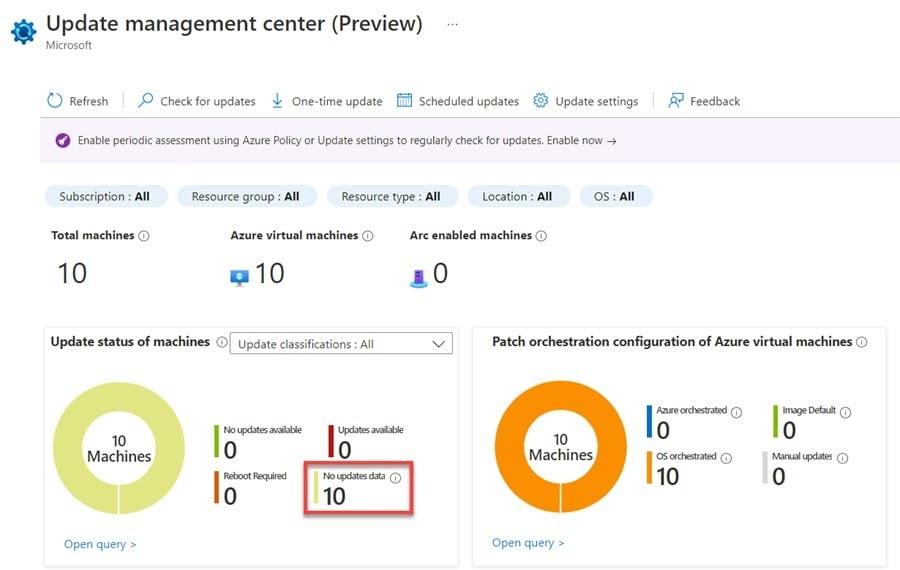This screenshot has height=570, width=900.
Task: Open query under Patch orchestration chart
Action: click(528, 543)
